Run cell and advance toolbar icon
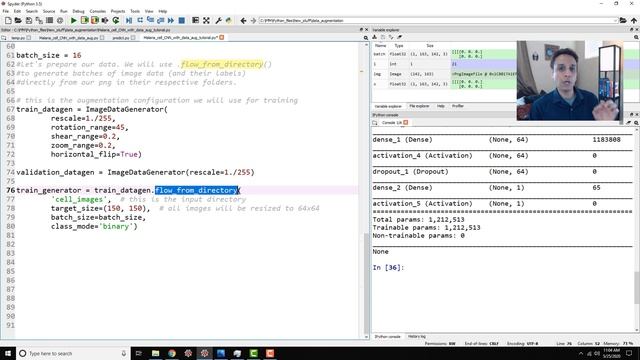The height and width of the screenshot is (360, 640). pyautogui.click(x=95, y=20)
